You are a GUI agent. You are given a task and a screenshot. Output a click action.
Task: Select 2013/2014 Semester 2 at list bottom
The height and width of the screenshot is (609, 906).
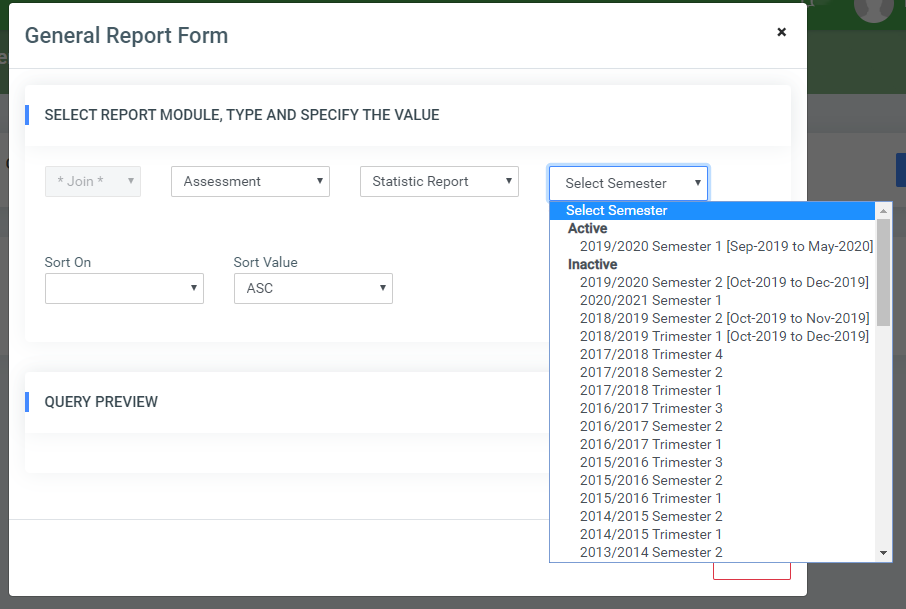click(650, 552)
